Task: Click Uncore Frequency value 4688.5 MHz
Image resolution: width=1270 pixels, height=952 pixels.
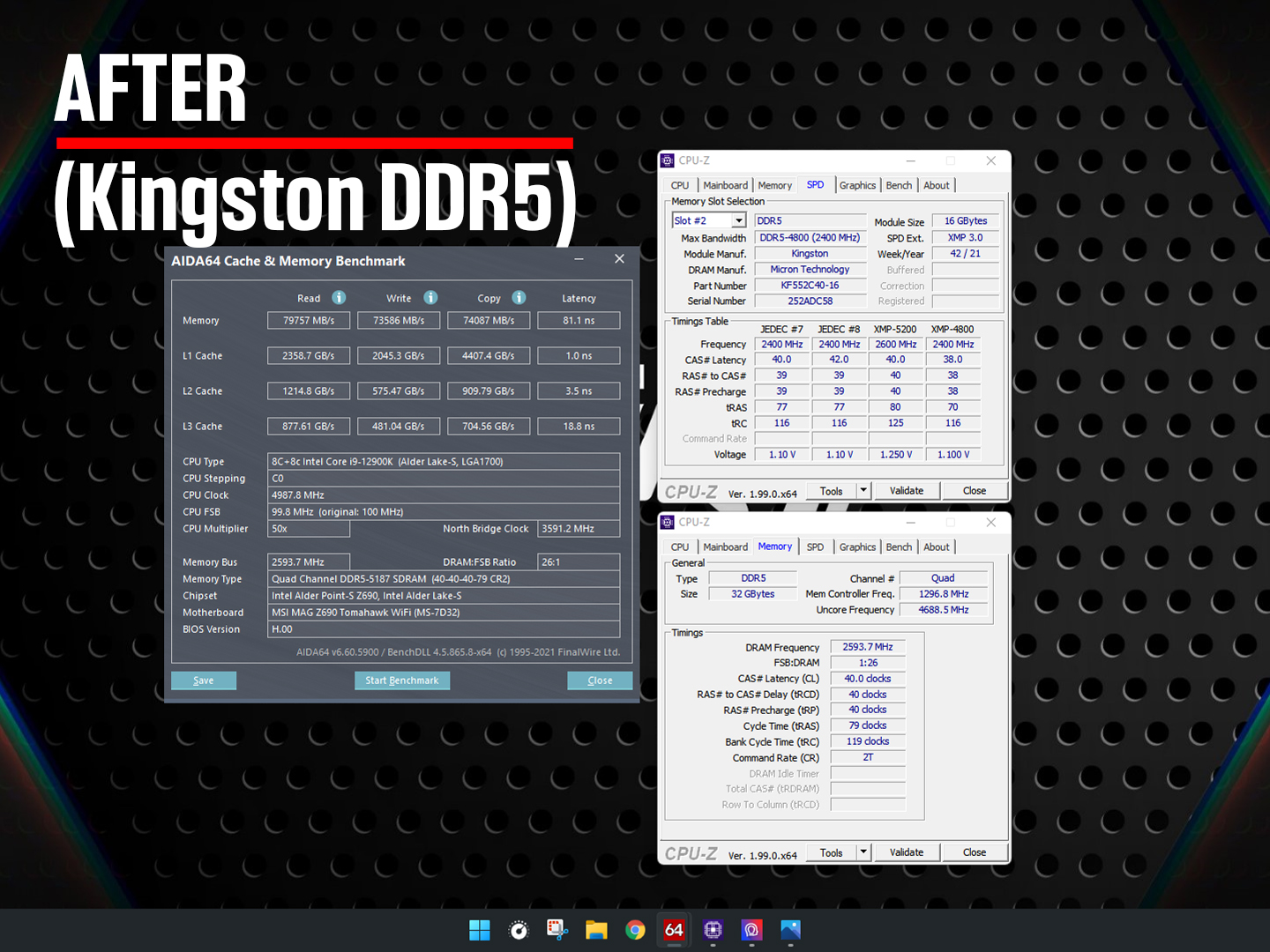Action: [944, 610]
